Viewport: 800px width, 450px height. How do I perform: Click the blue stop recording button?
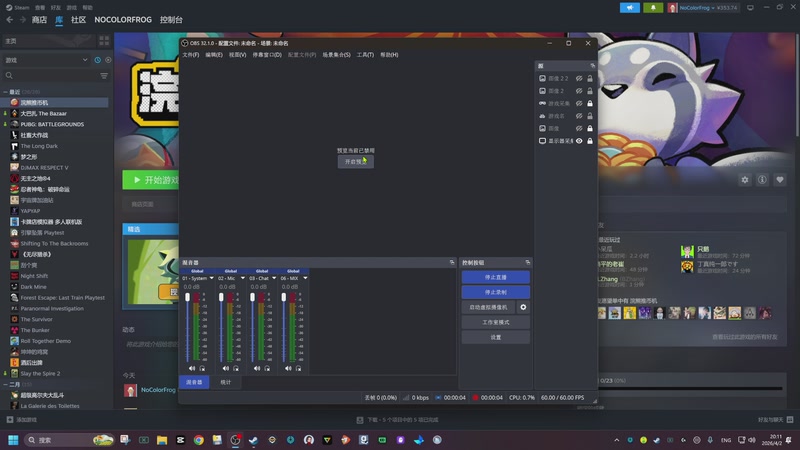(x=495, y=292)
